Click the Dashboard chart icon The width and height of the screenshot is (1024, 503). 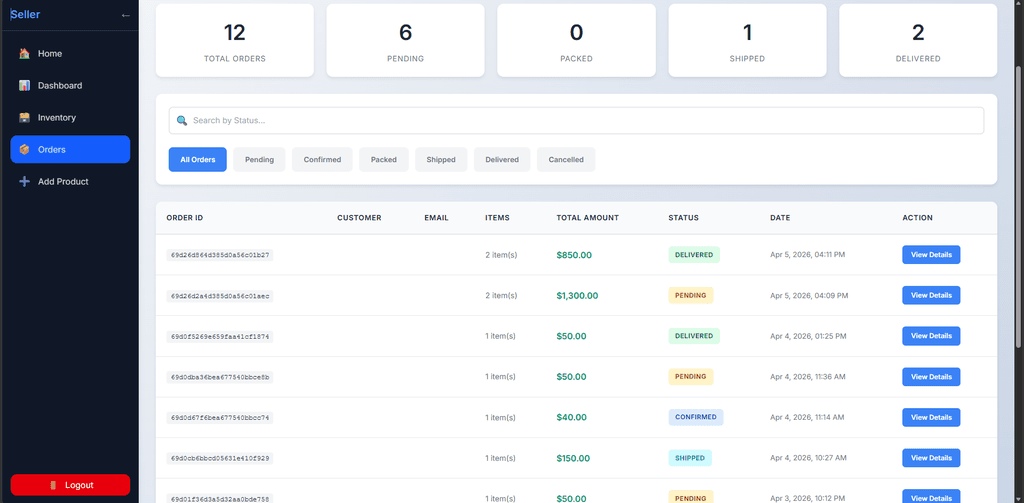[24, 86]
